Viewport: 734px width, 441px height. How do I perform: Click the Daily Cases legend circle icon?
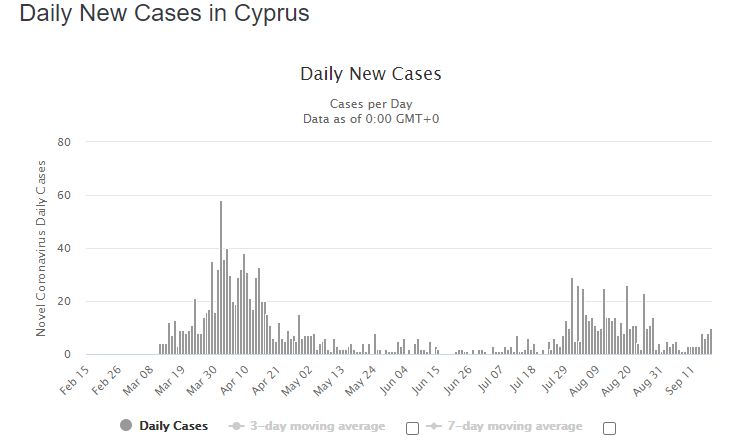126,426
